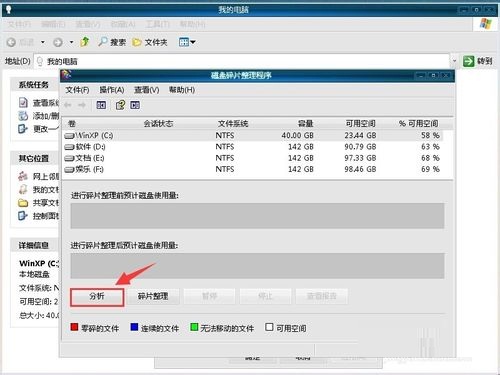Open the Views dropdown arrow in My Computer toolbar
Viewport: 500px width, 375px height.
coord(193,42)
